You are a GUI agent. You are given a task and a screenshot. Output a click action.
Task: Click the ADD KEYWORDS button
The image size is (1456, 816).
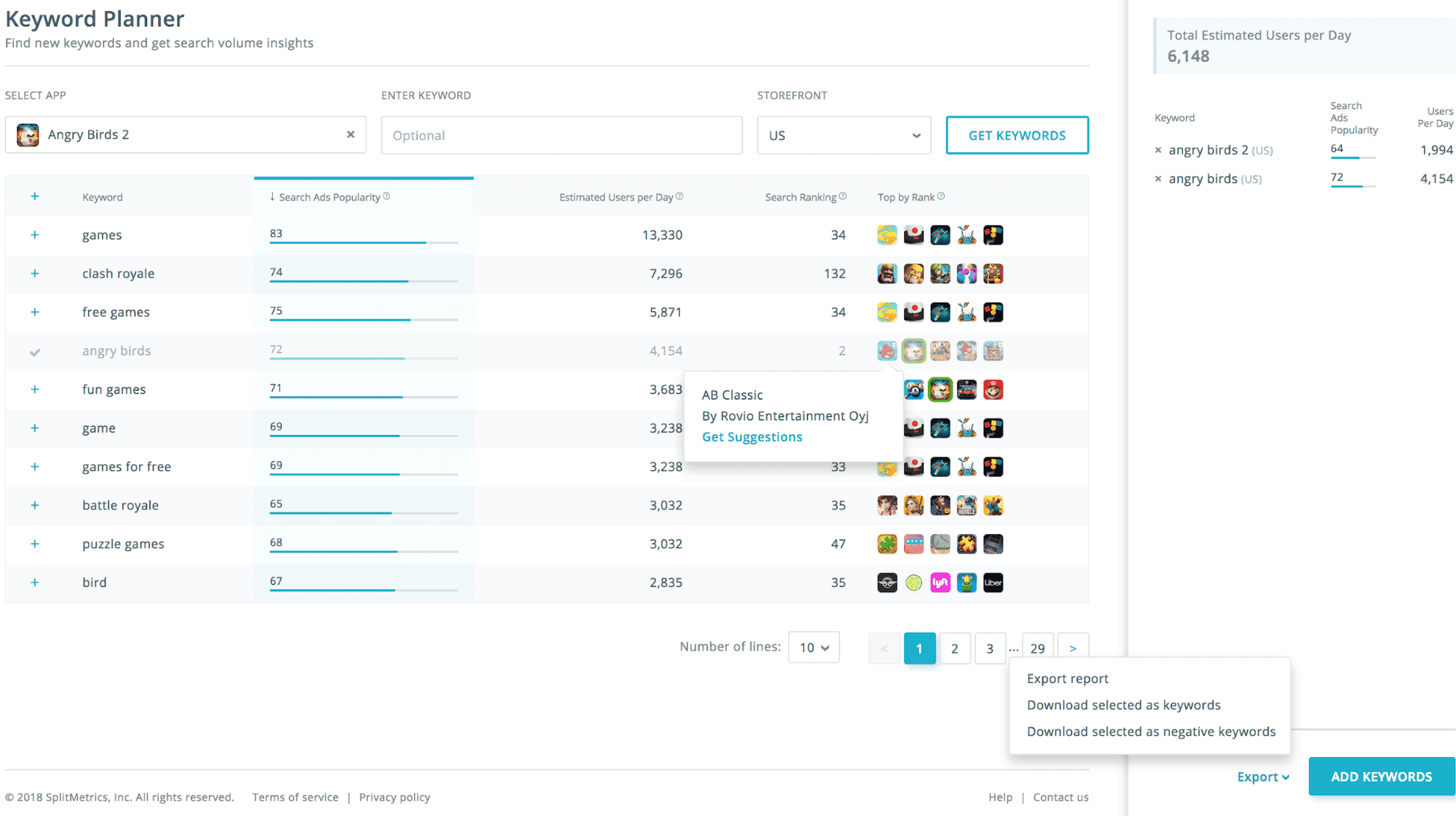tap(1382, 776)
